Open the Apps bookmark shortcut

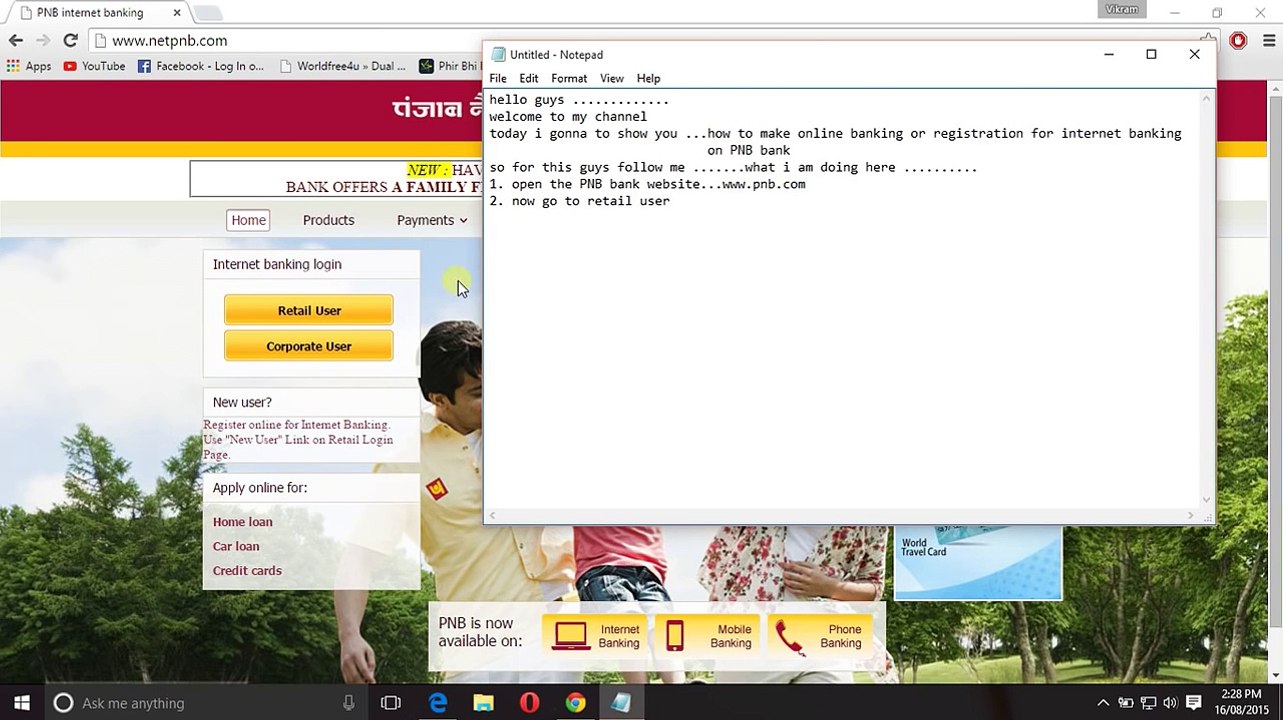pyautogui.click(x=29, y=66)
